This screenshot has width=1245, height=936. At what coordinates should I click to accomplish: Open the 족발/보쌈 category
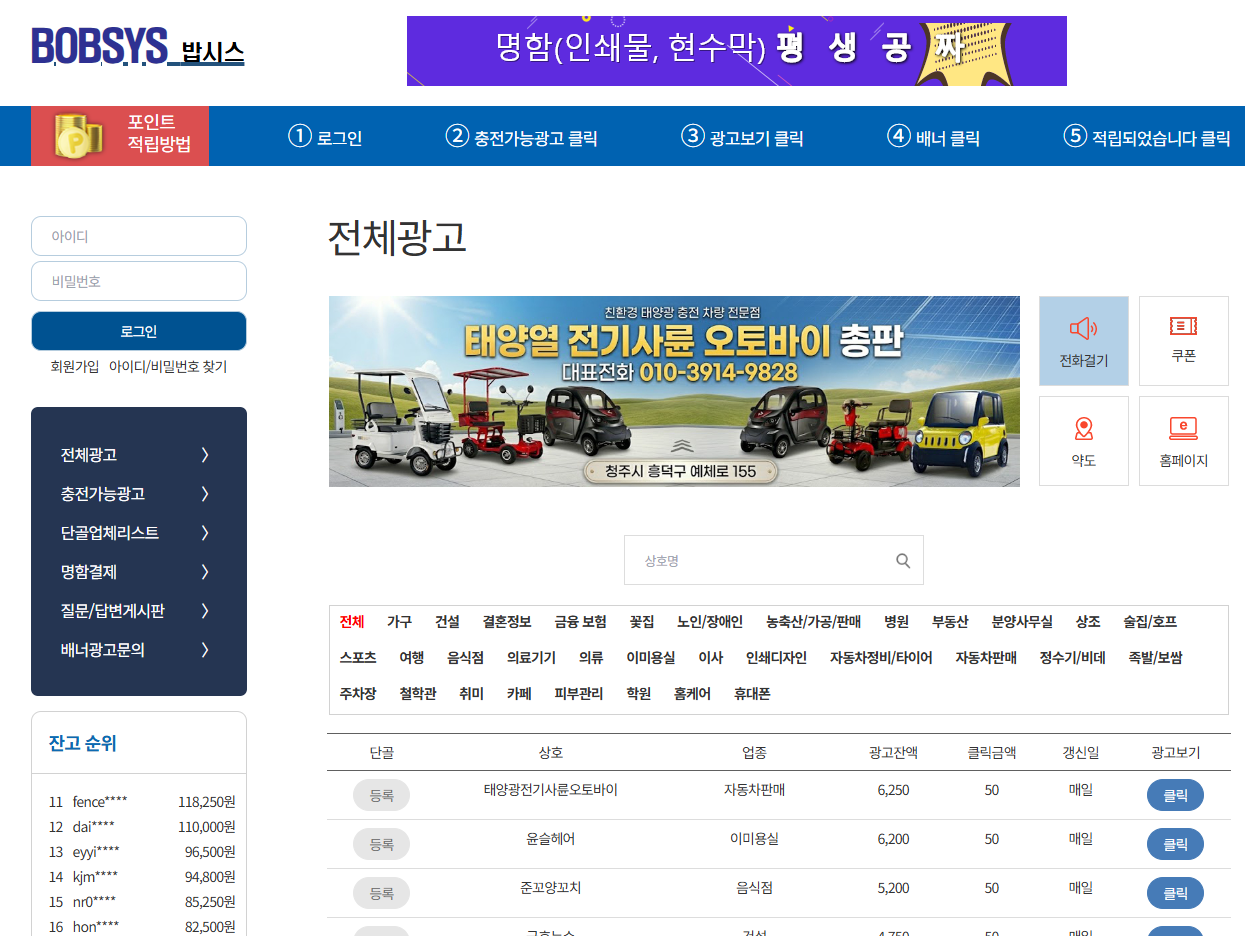(1155, 658)
